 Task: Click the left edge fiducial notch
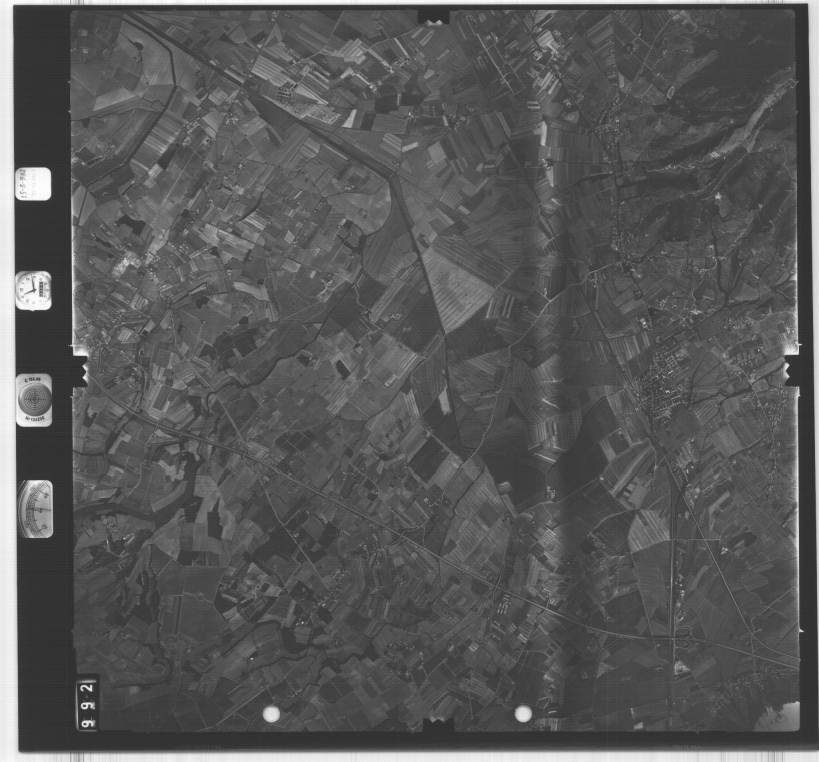click(x=77, y=348)
